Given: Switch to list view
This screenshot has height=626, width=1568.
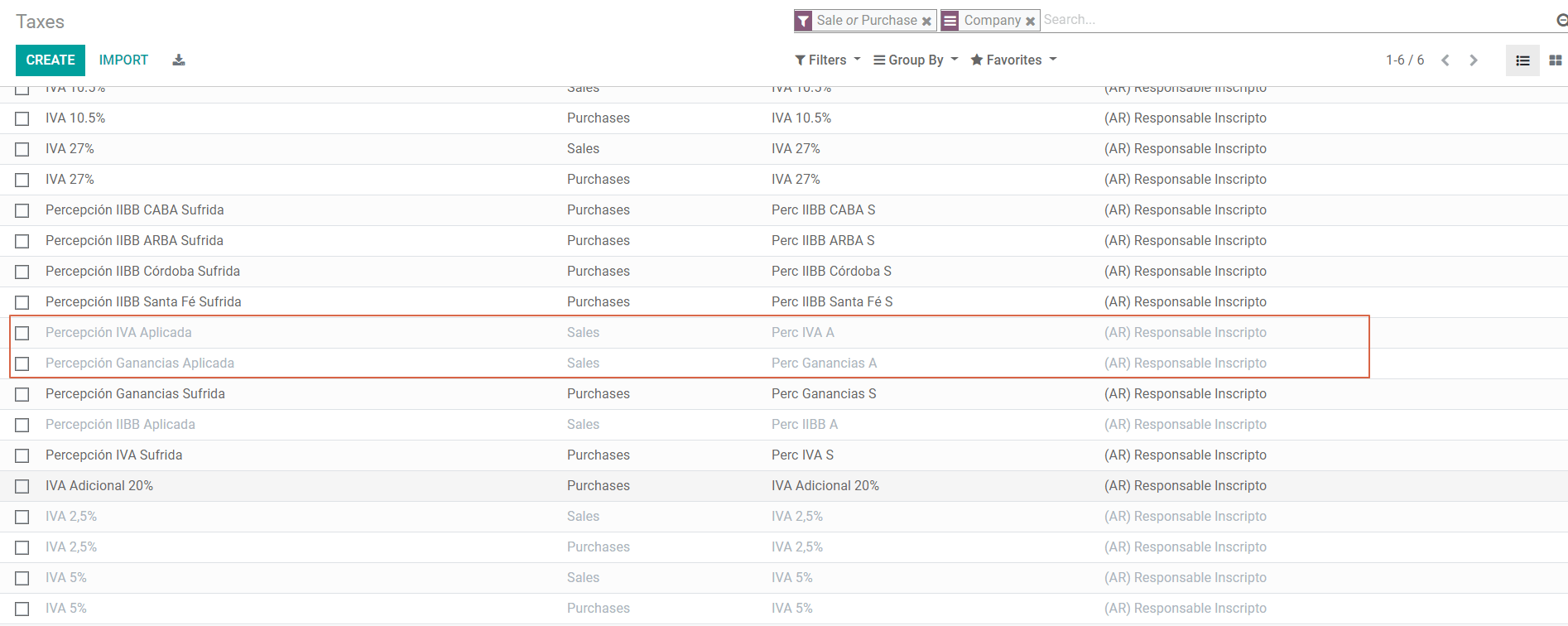Looking at the screenshot, I should click(1522, 60).
